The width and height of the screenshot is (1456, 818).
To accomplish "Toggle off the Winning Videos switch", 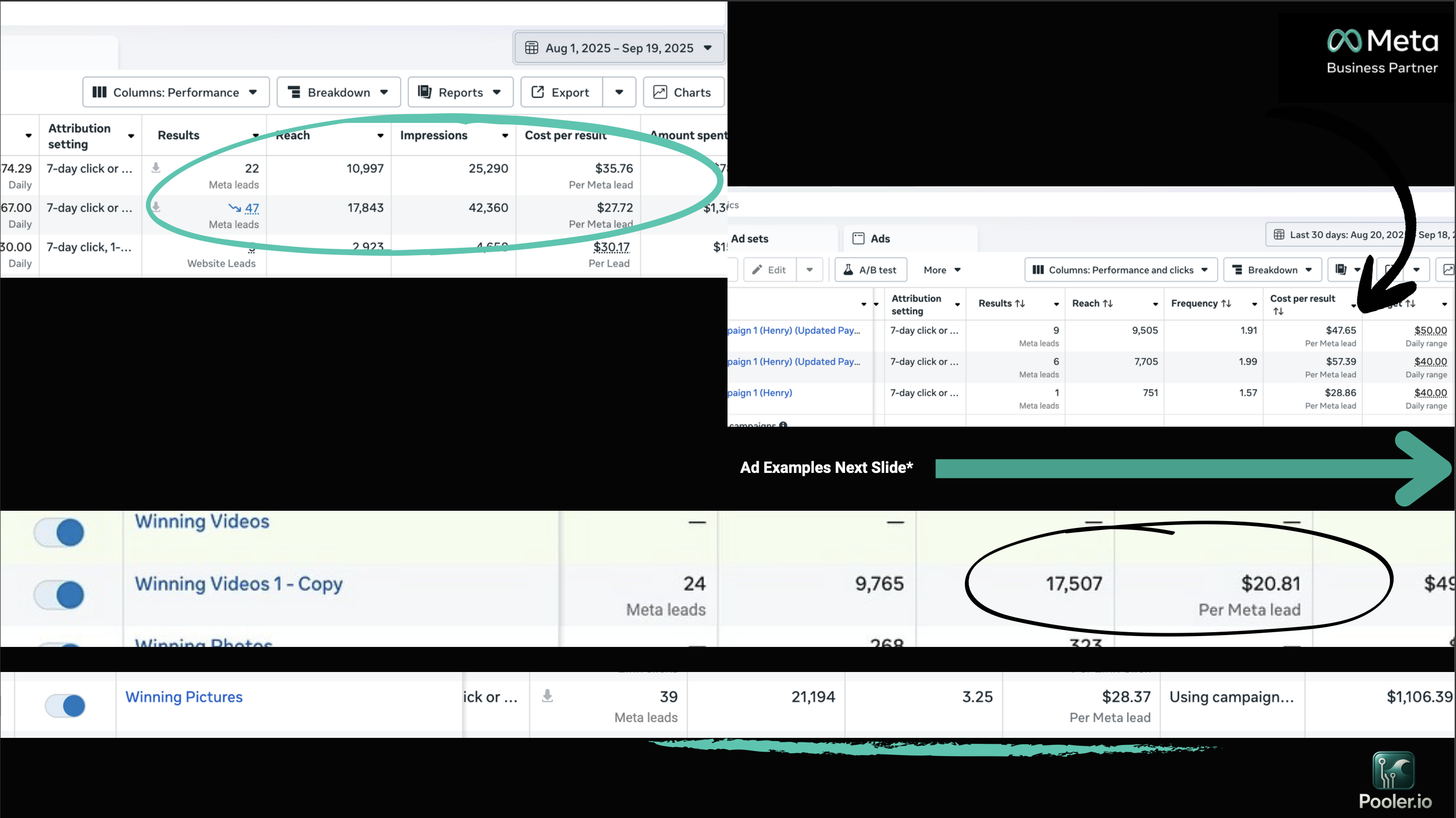I will coord(59,532).
